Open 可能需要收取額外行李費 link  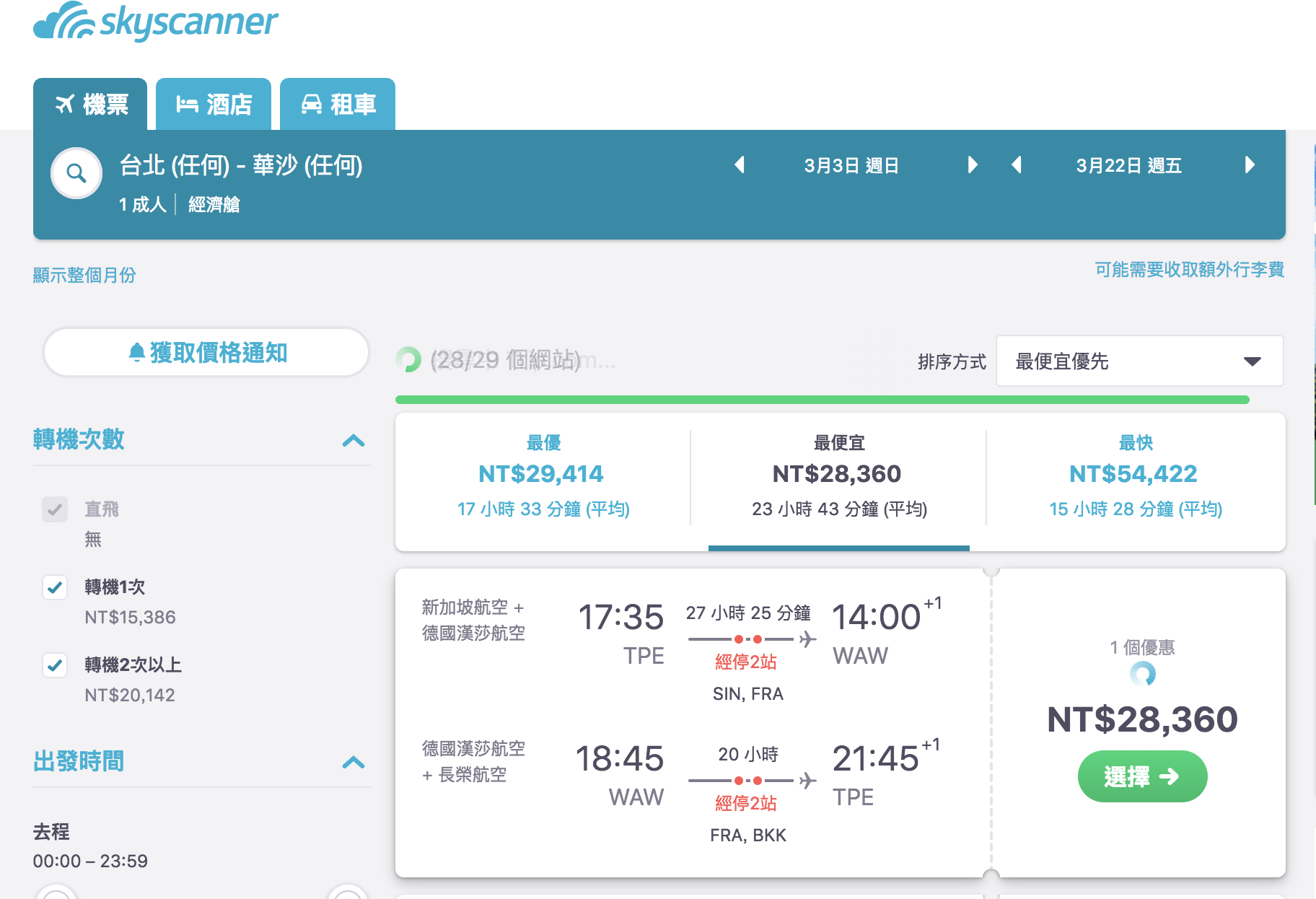click(x=1189, y=269)
